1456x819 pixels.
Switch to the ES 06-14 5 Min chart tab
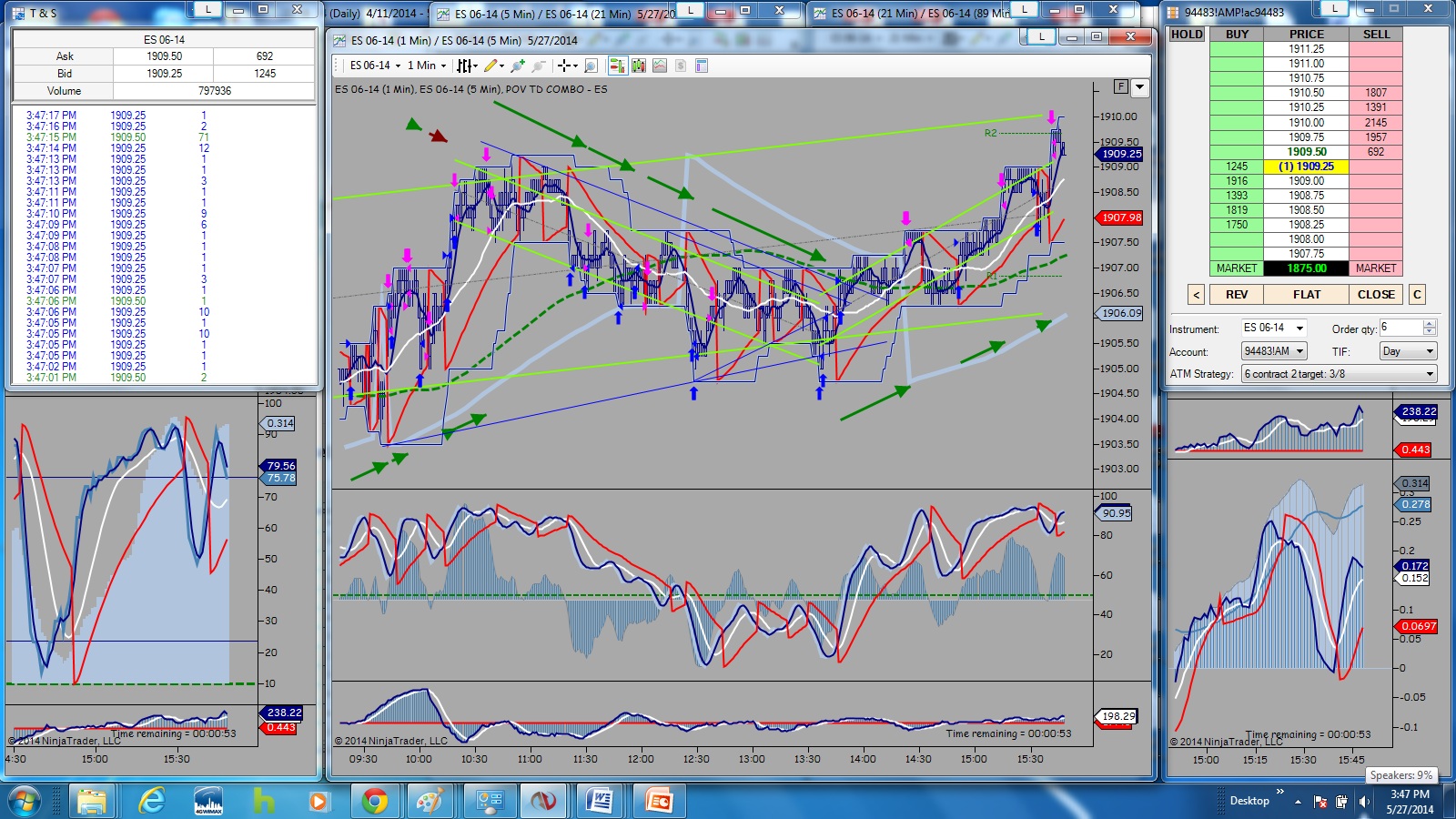click(553, 14)
